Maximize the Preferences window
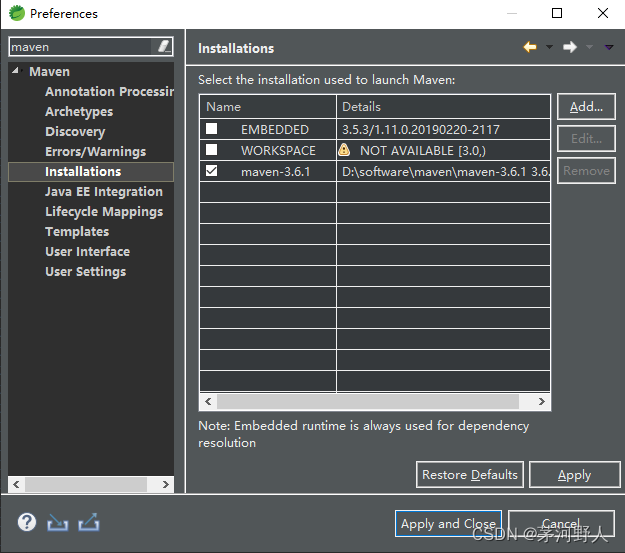 [x=557, y=13]
